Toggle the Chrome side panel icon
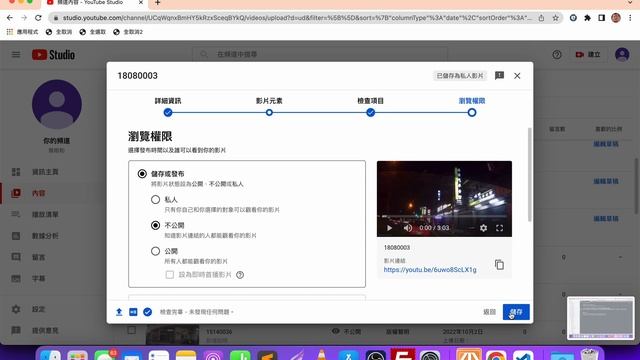Screen dimensions: 640x360 coord(601,18)
